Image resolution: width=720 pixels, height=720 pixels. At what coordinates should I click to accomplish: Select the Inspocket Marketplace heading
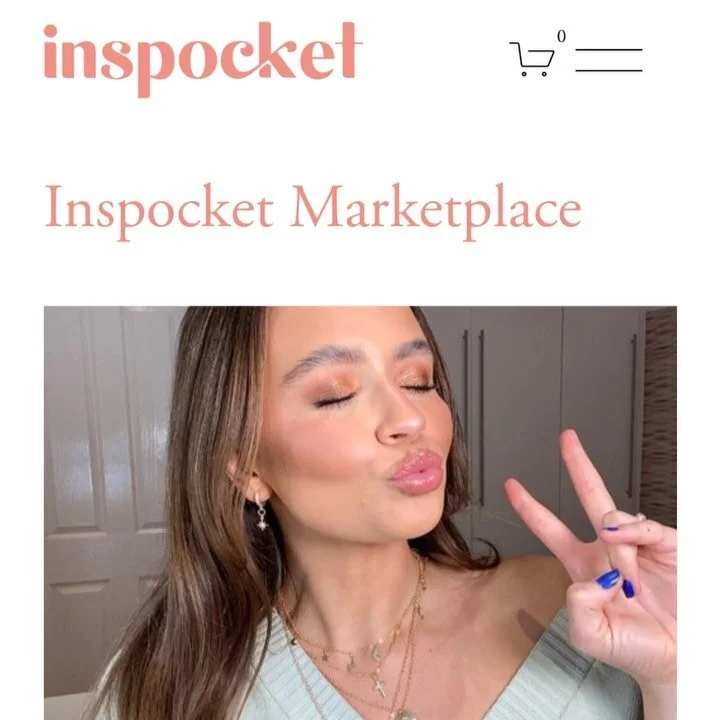(313, 210)
